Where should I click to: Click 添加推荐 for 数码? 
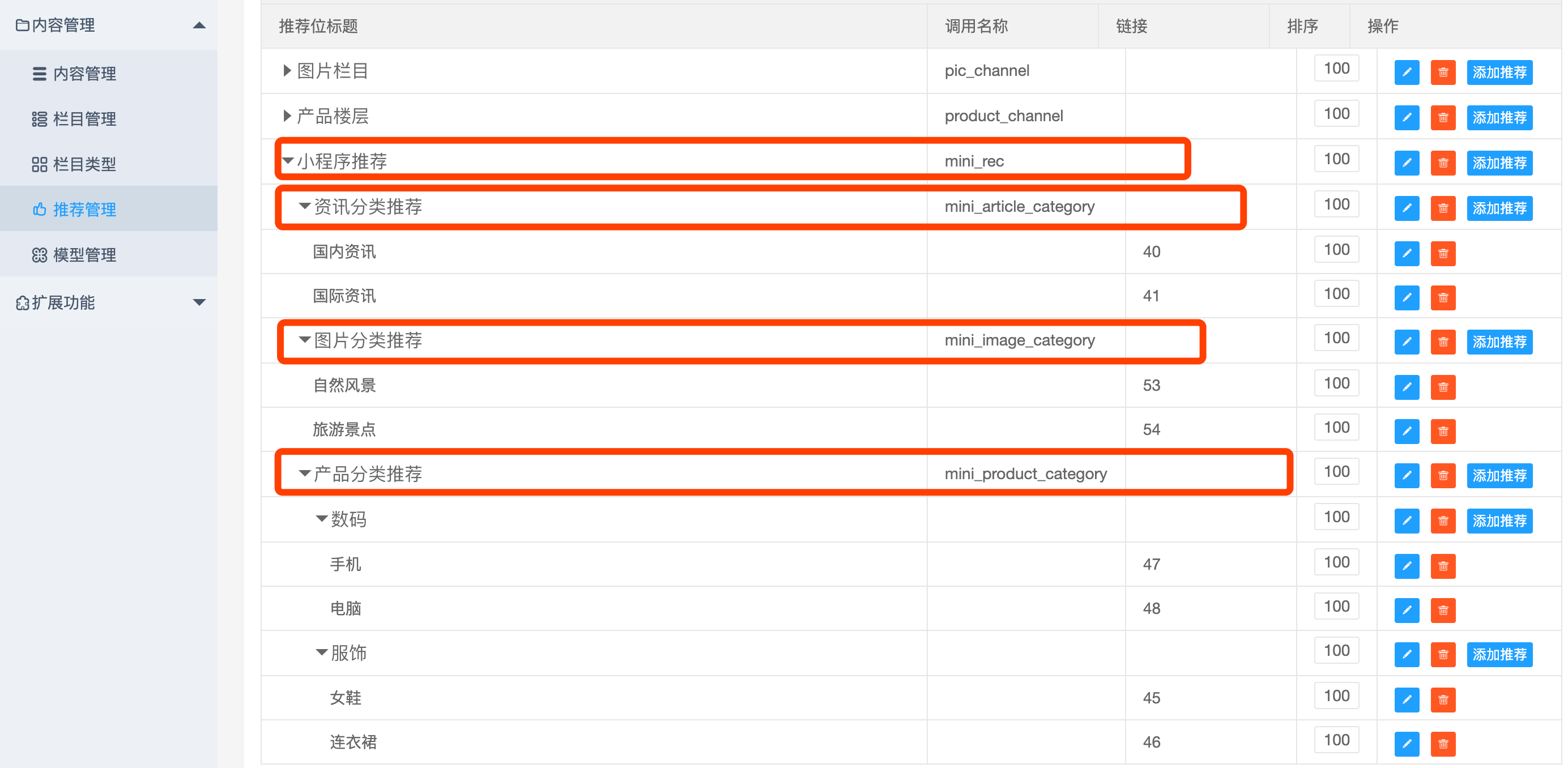click(1499, 521)
